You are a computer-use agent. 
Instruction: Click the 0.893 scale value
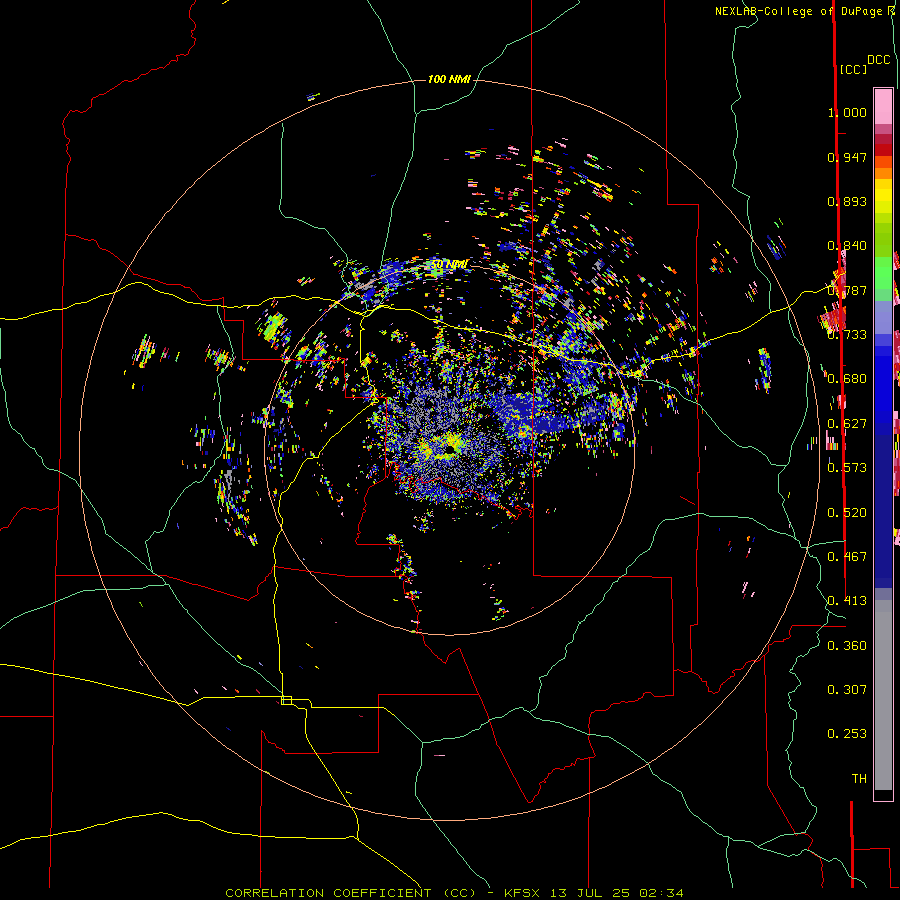coord(847,201)
